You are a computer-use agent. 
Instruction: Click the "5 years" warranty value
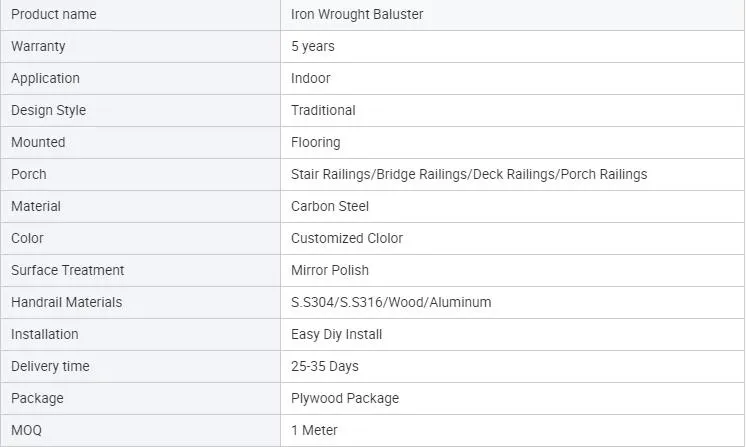click(313, 46)
